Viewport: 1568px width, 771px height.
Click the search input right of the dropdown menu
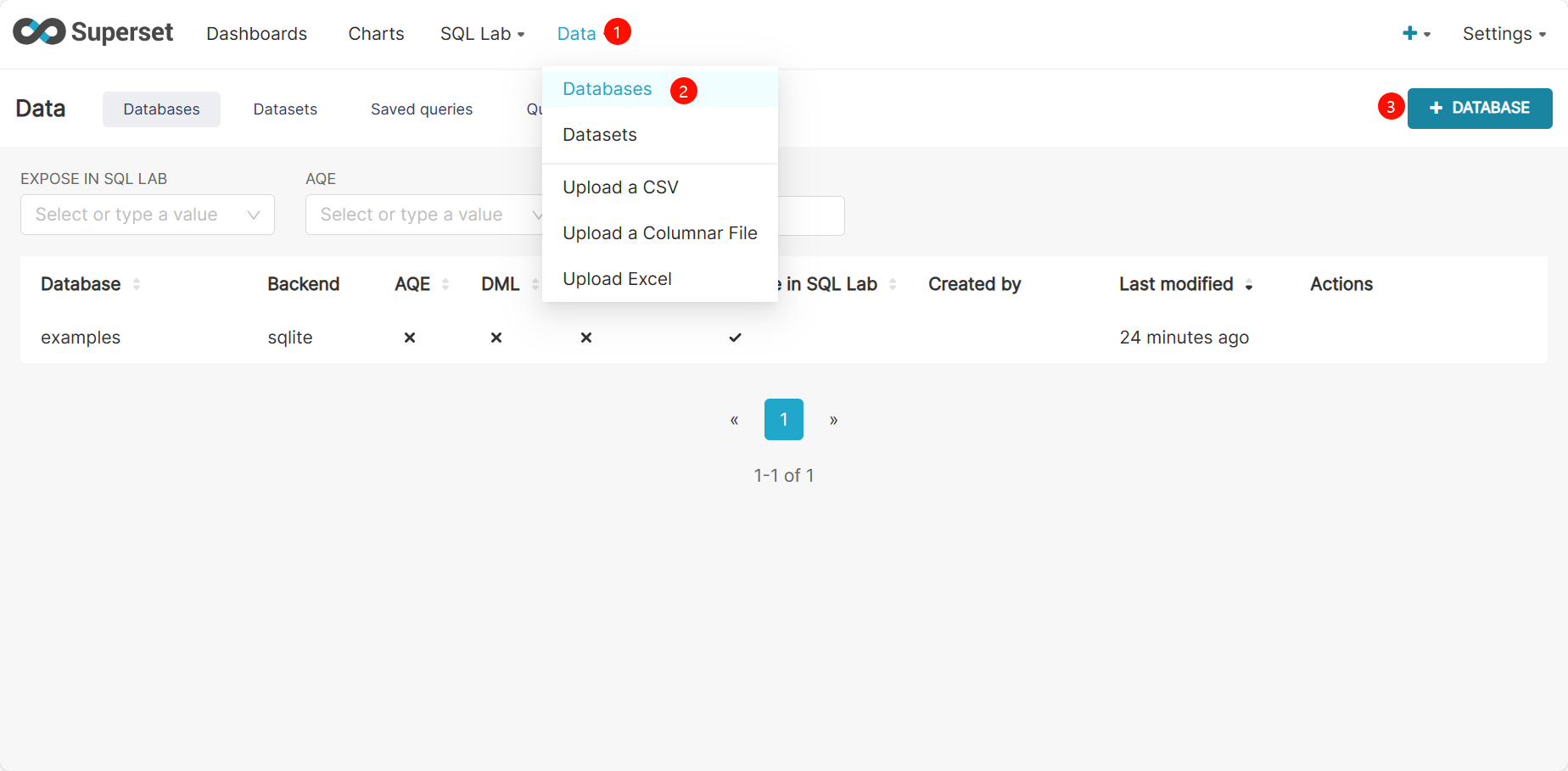[811, 215]
